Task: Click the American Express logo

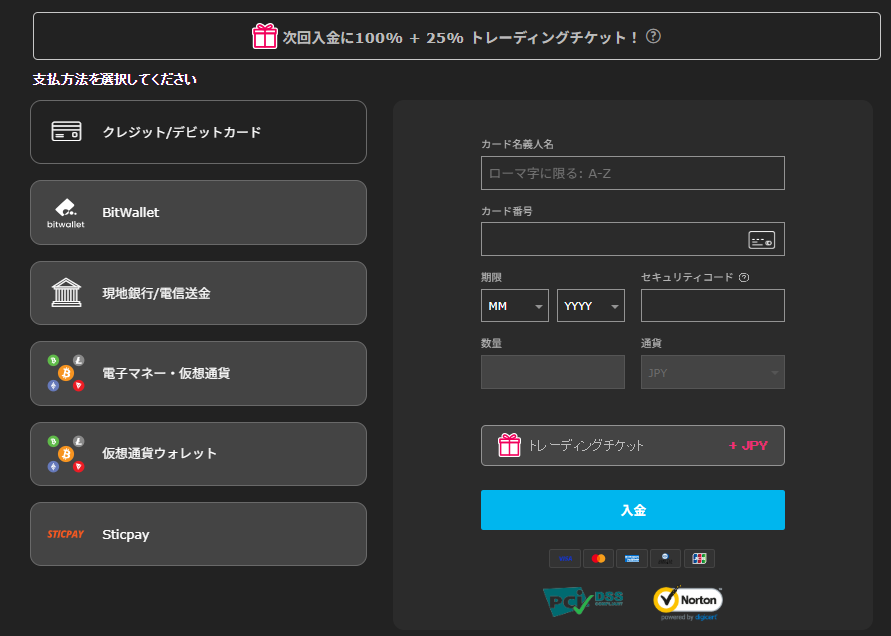Action: [631, 559]
